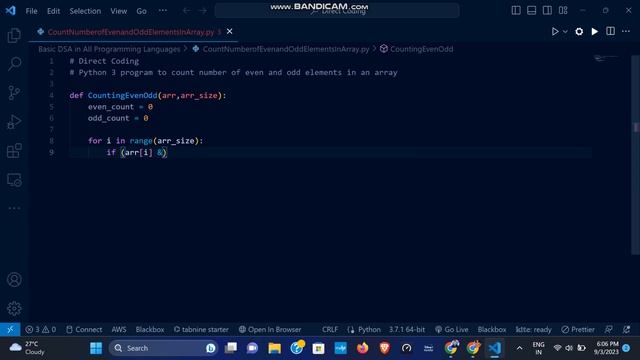This screenshot has width=640, height=360.
Task: Click the command center search box
Action: (337, 11)
